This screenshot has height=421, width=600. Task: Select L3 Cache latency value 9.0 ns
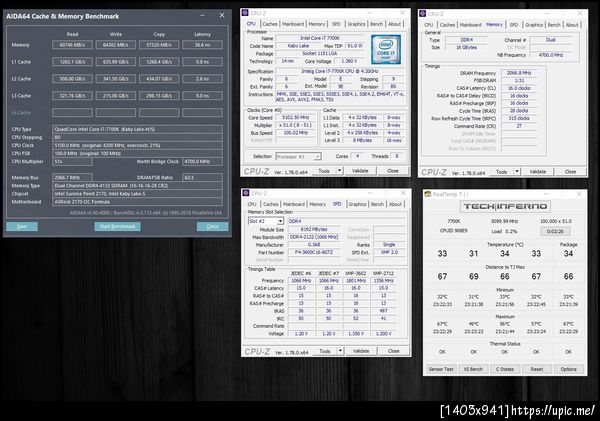click(x=202, y=96)
